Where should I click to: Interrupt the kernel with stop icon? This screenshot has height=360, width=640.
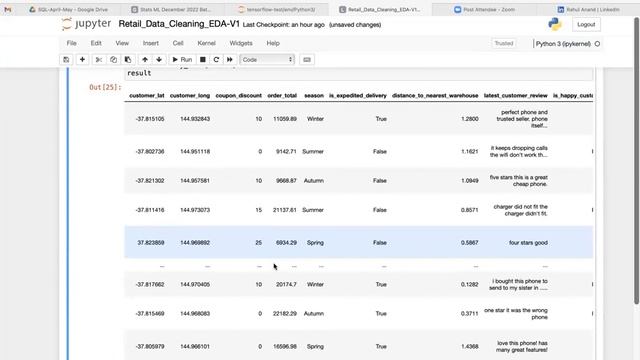point(202,60)
